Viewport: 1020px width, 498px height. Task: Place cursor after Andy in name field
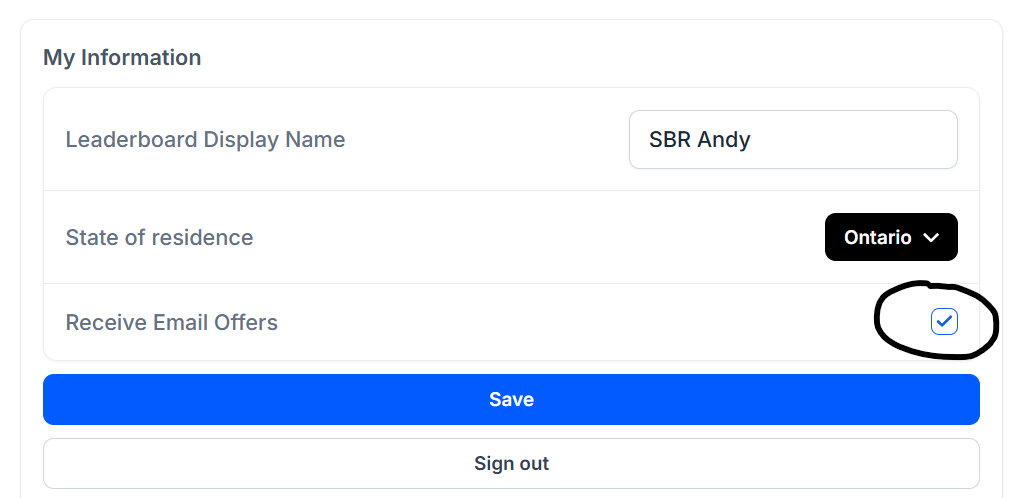click(753, 140)
